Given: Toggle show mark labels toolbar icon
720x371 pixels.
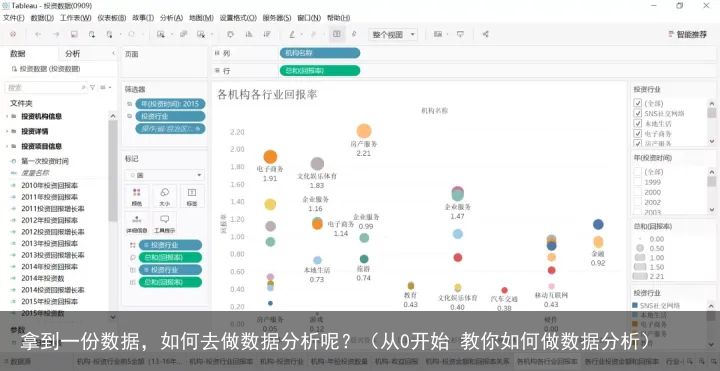Looking at the screenshot, I should click(x=337, y=34).
